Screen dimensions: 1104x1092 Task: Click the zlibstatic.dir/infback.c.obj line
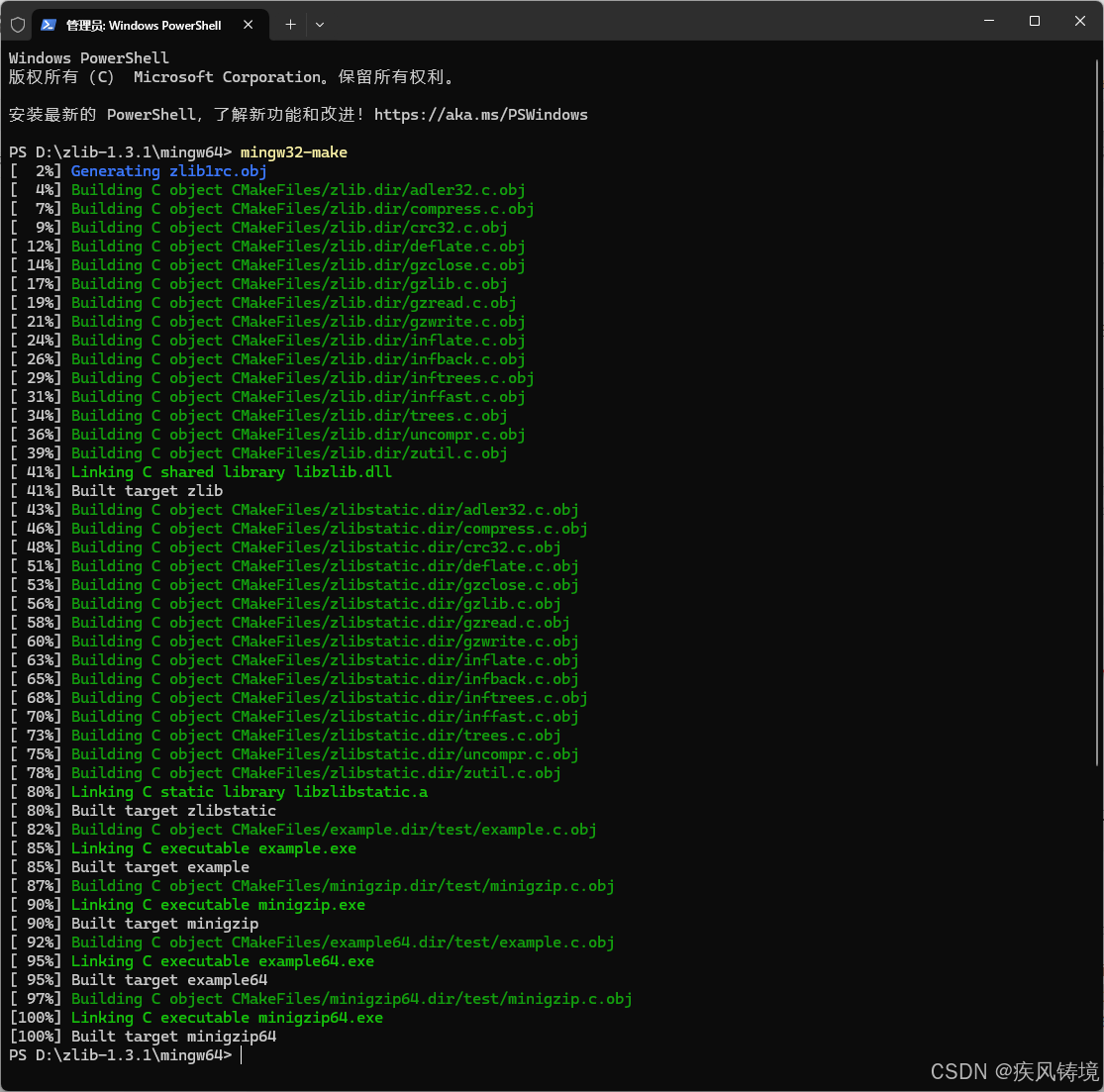tap(294, 679)
